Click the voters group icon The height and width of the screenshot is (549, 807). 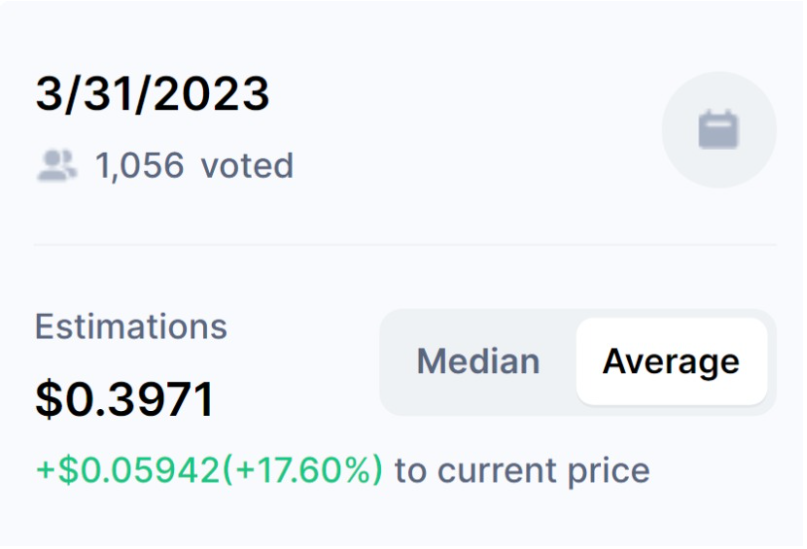tap(57, 165)
